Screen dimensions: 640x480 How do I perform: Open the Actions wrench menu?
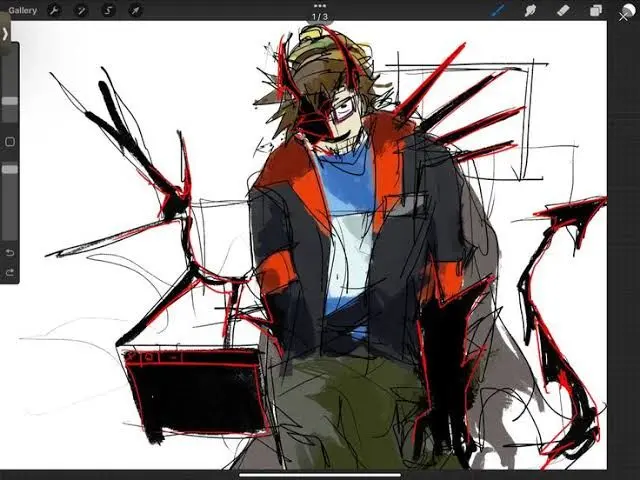coord(54,10)
